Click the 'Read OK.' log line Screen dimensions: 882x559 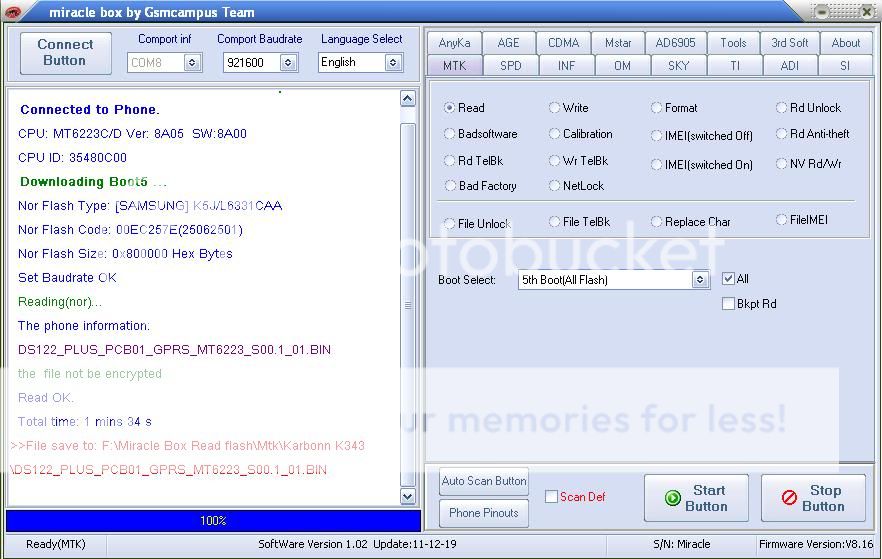pyautogui.click(x=46, y=398)
